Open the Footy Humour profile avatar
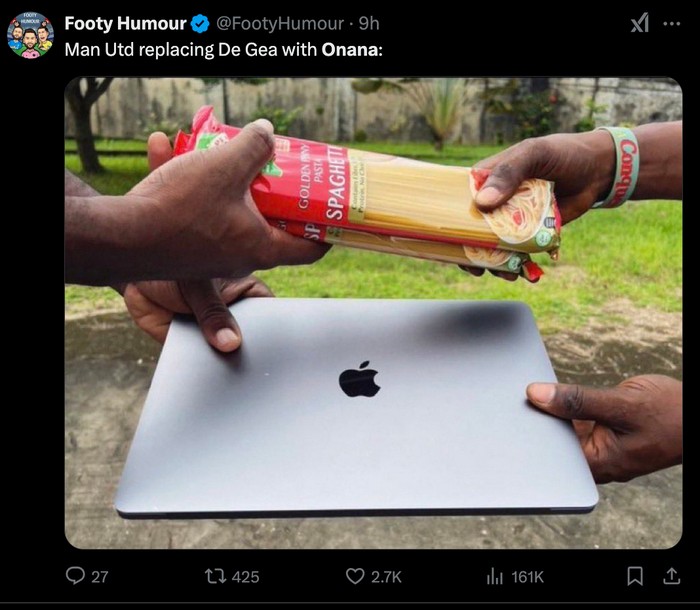This screenshot has height=610, width=700. pos(30,35)
